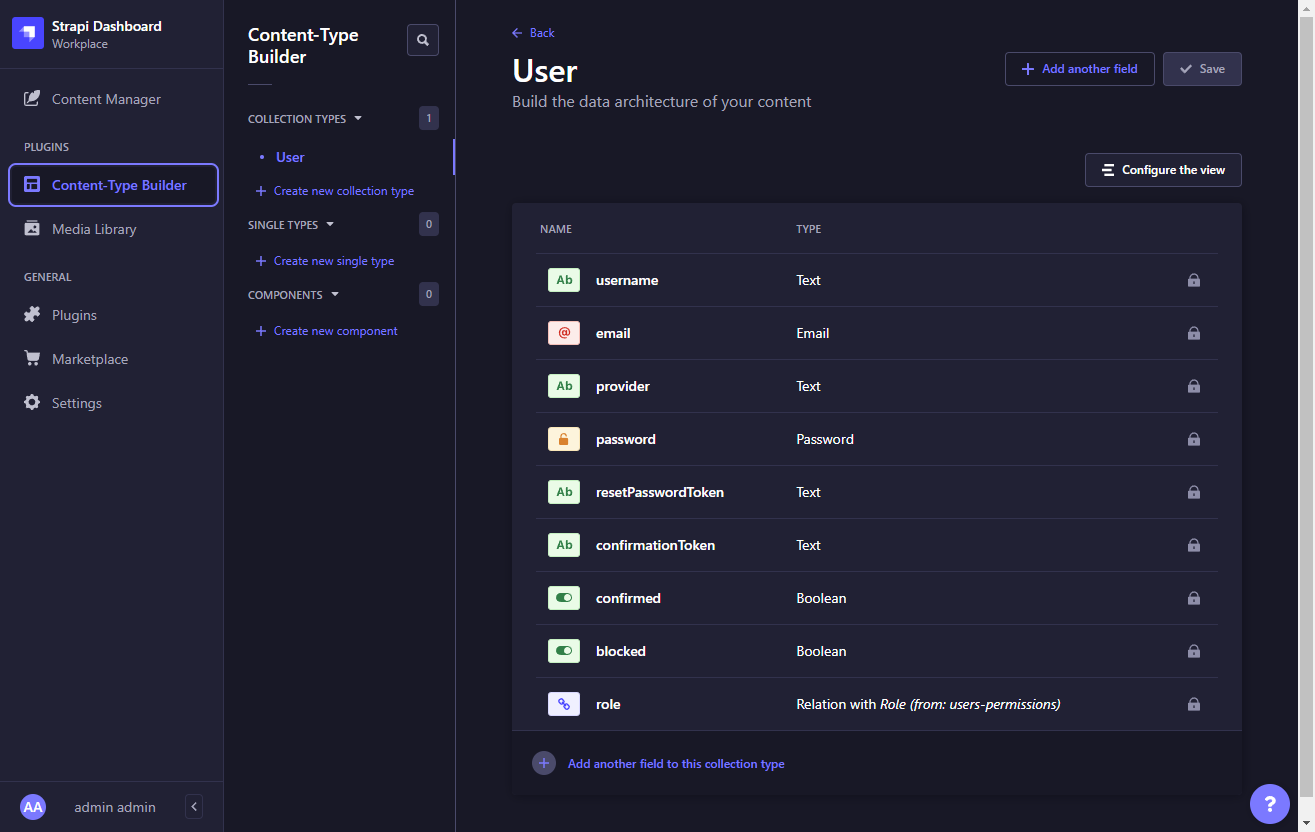The width and height of the screenshot is (1315, 832).
Task: Open the Content Manager feather icon
Action: click(x=32, y=99)
